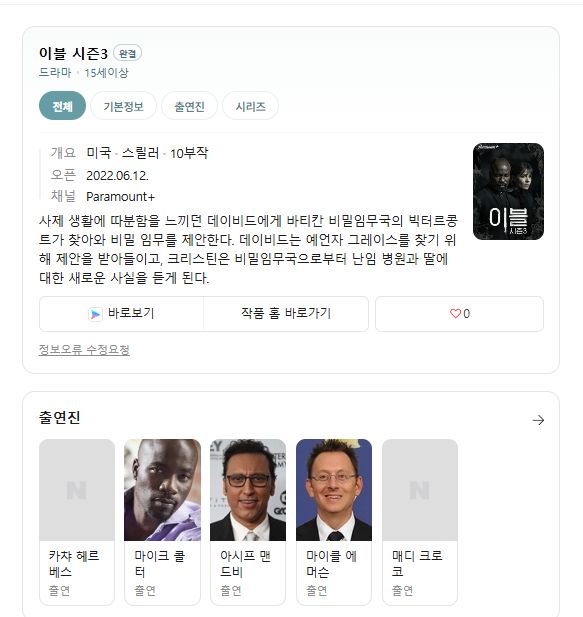This screenshot has width=583, height=617.
Task: Click 아시프 맨드비's cast photo
Action: 248,490
